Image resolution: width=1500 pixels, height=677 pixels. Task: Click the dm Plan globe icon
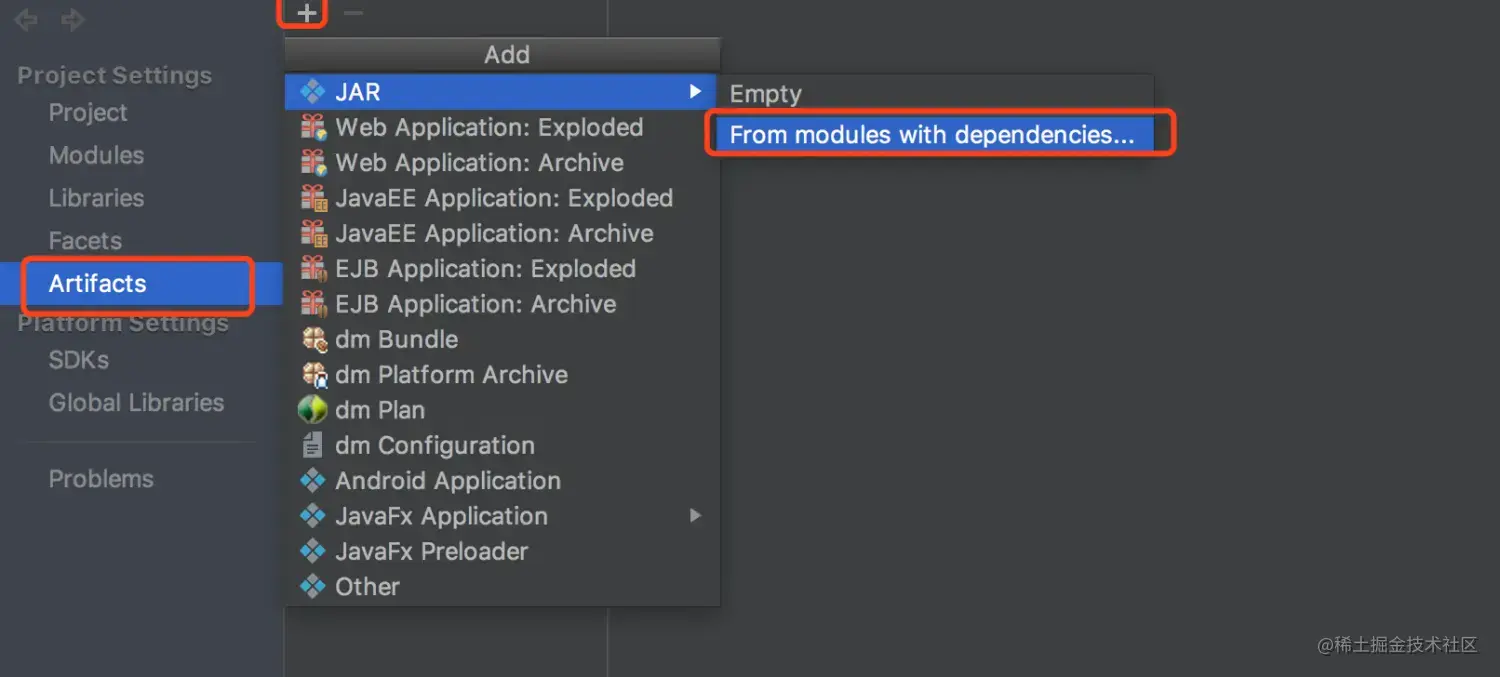(x=313, y=410)
